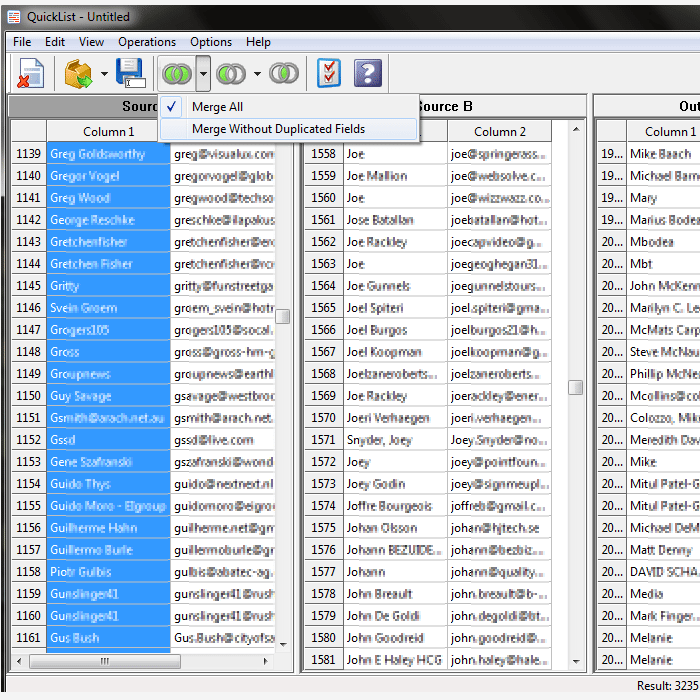Screen dimensions: 700x700
Task: Click Column 1 header in Output panel
Action: tap(663, 132)
